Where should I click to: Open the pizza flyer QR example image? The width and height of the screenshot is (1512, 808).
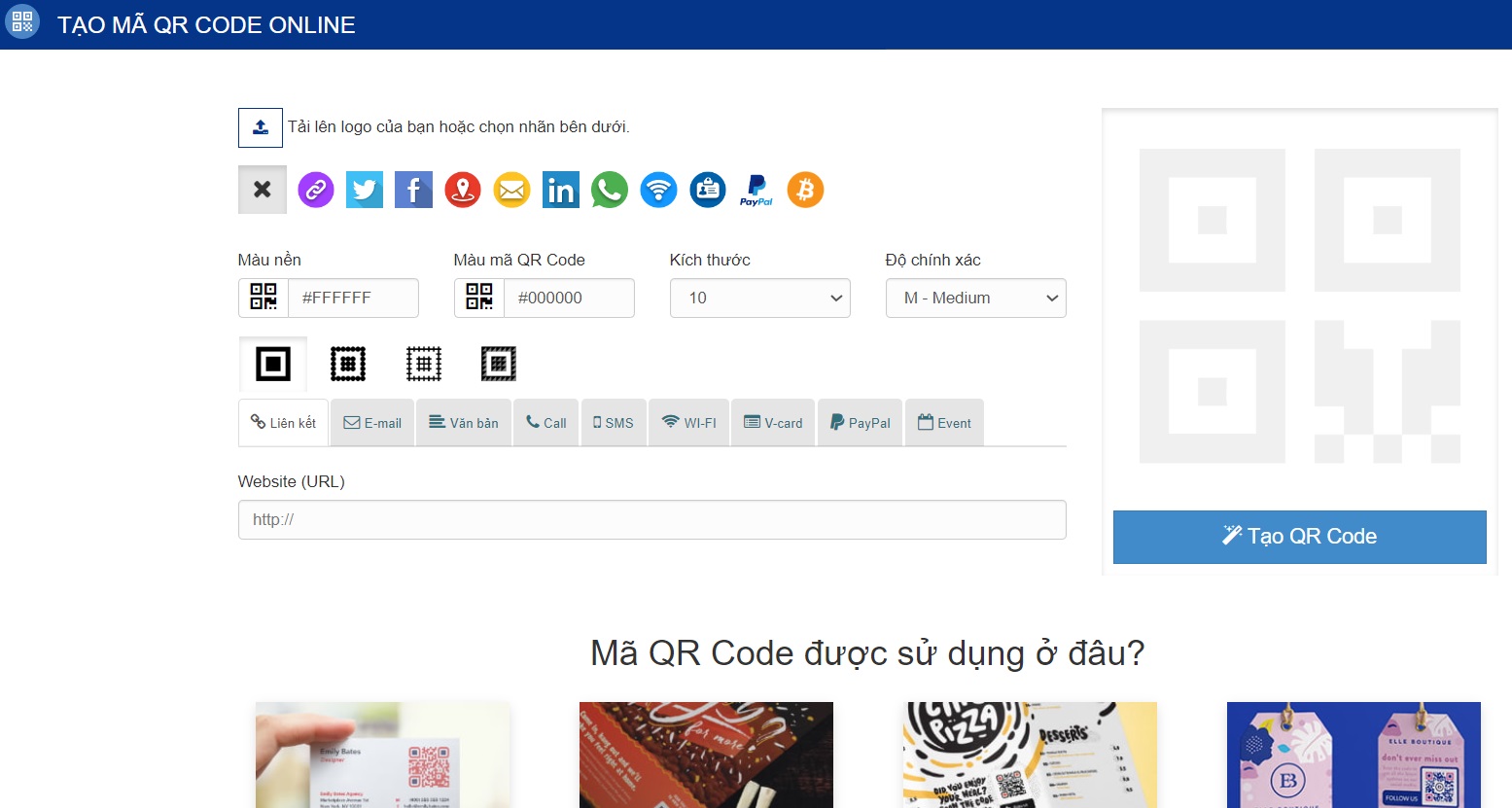tap(1030, 755)
